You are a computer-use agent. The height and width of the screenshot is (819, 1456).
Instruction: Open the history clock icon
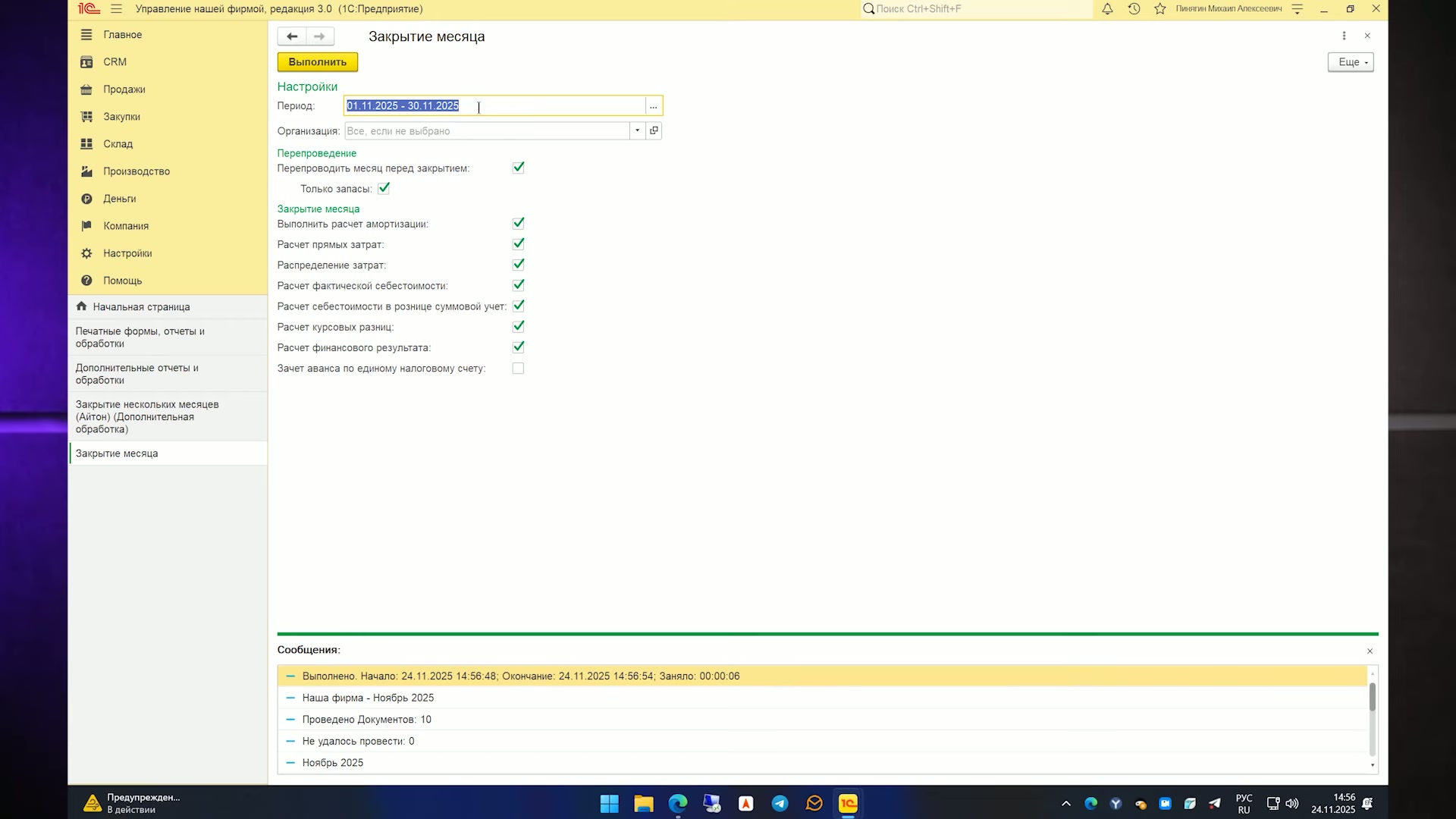click(1134, 9)
